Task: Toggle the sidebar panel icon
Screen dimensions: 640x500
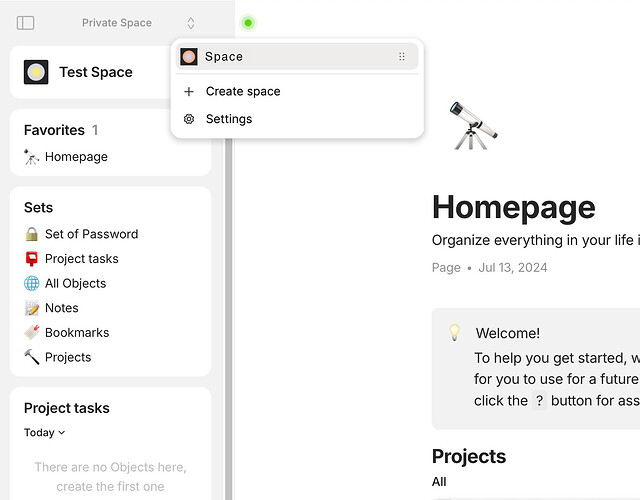Action: (25, 23)
